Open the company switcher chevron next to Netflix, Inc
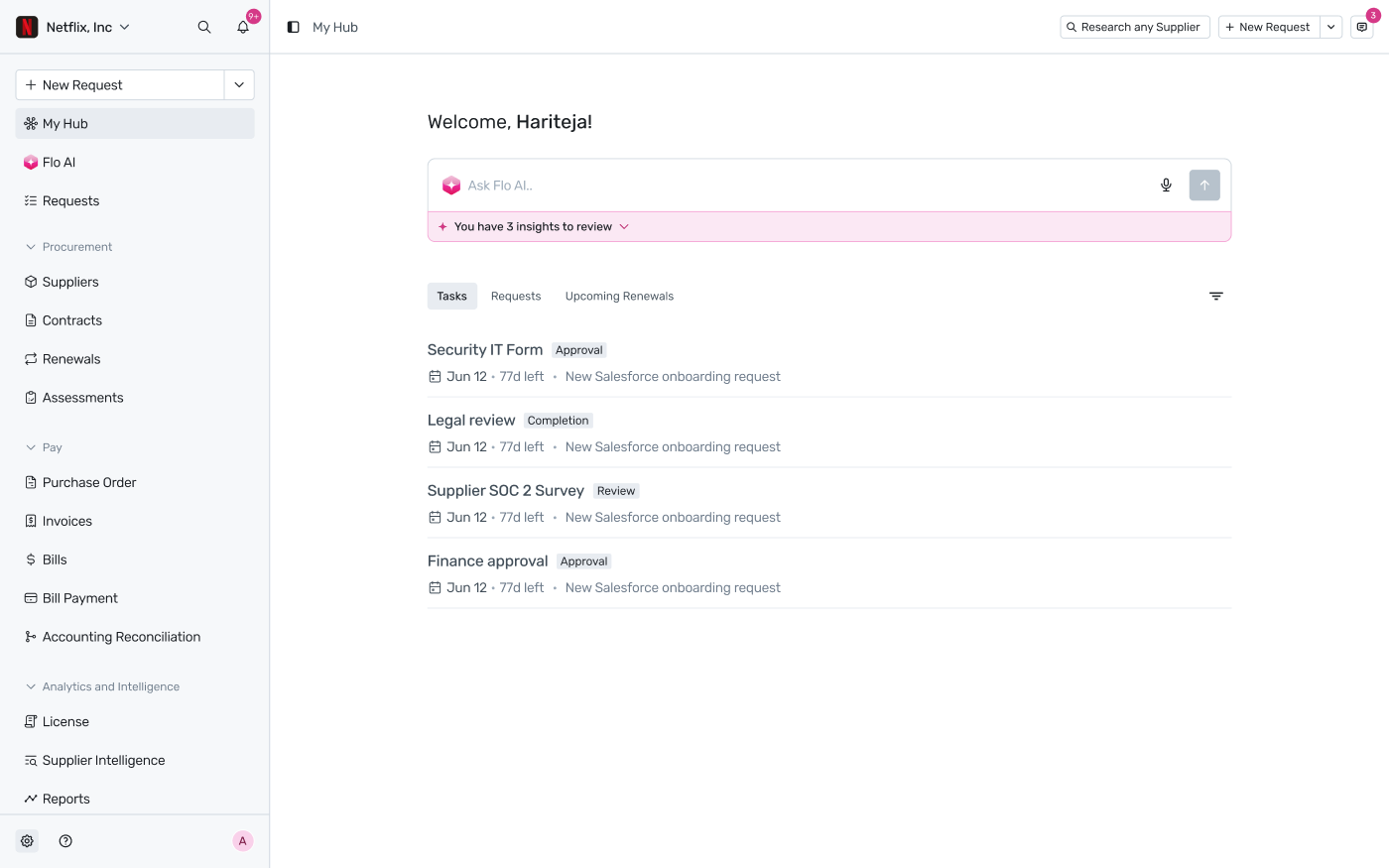 coord(125,27)
